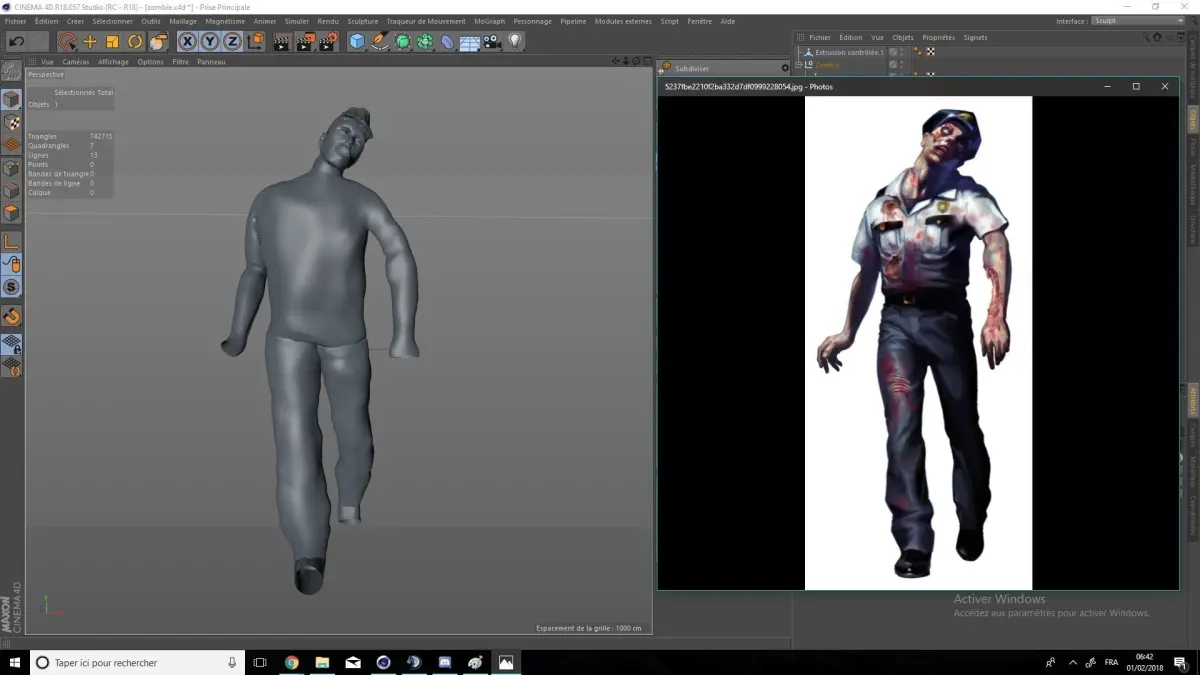Open the Light object icon
Image resolution: width=1200 pixels, height=675 pixels.
pyautogui.click(x=515, y=41)
